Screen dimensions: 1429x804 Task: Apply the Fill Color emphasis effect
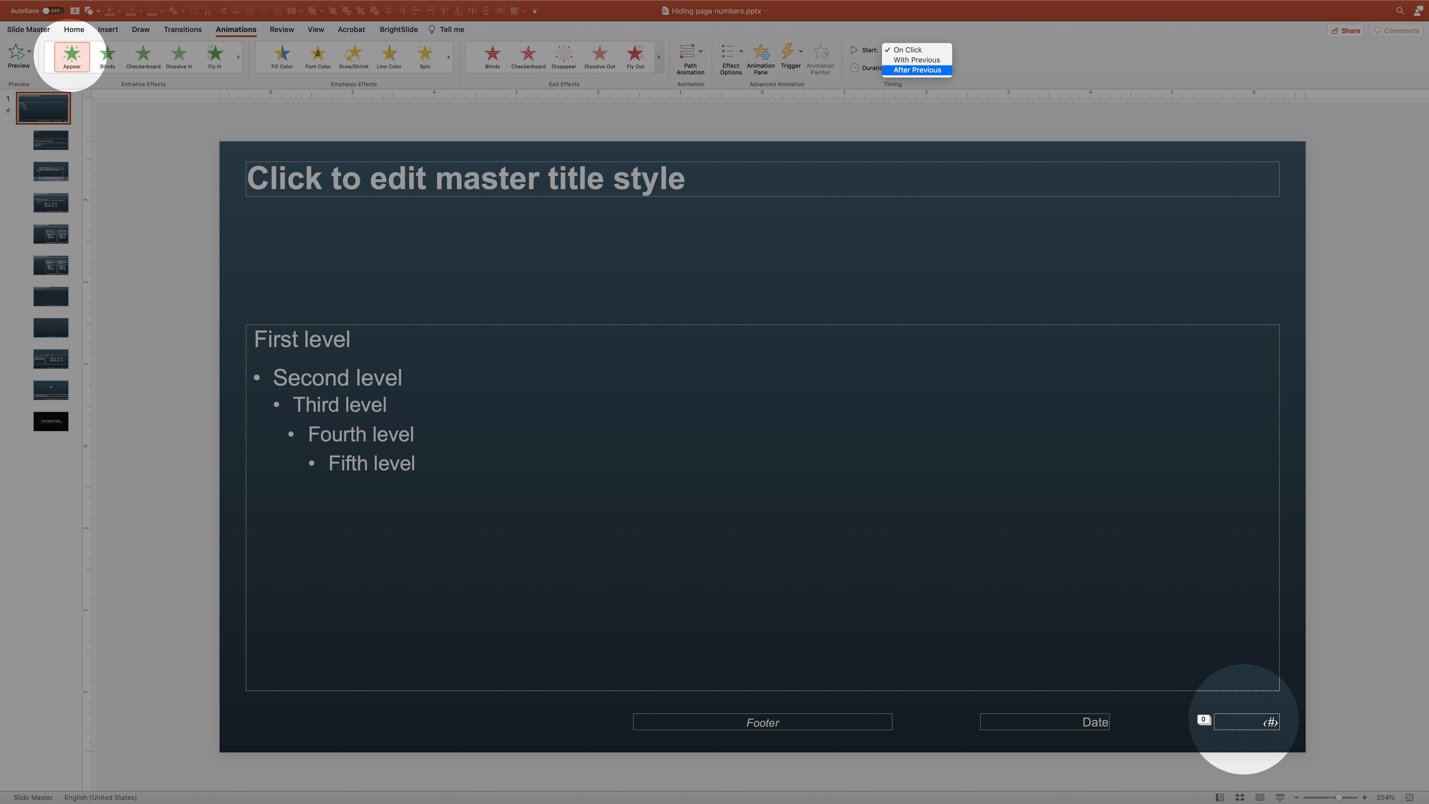[282, 57]
